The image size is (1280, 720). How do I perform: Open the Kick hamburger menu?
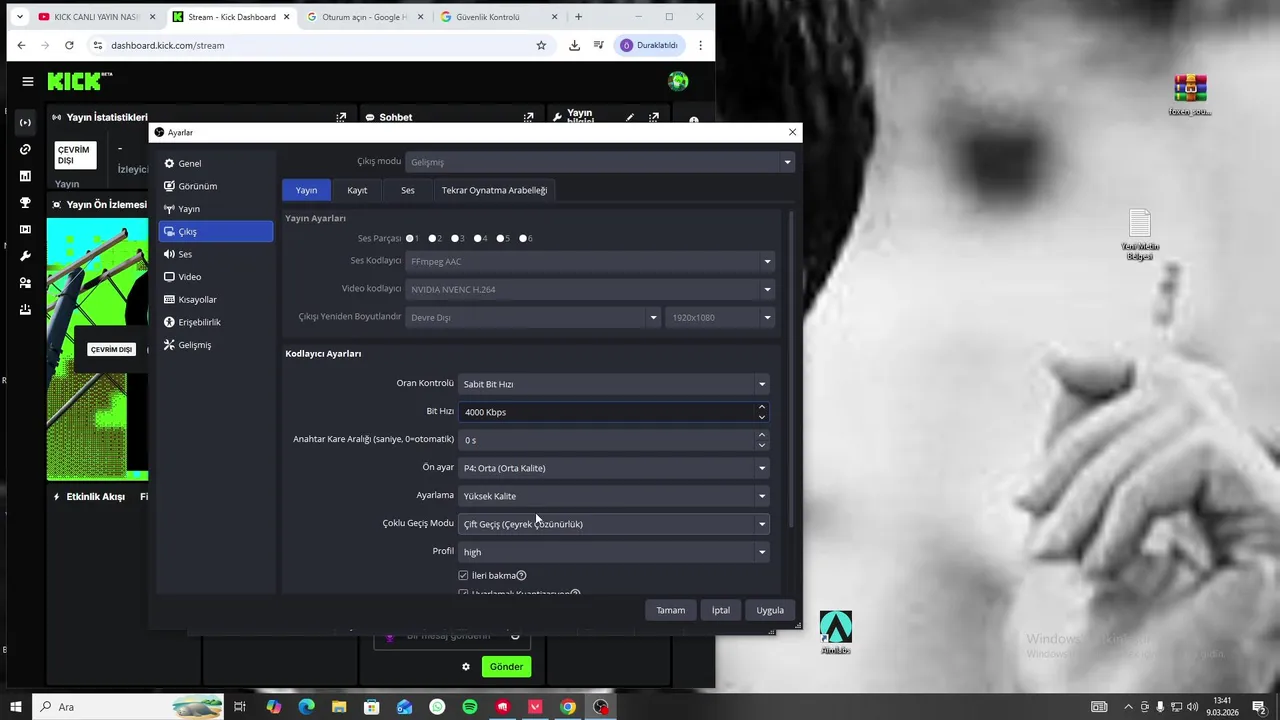[28, 82]
